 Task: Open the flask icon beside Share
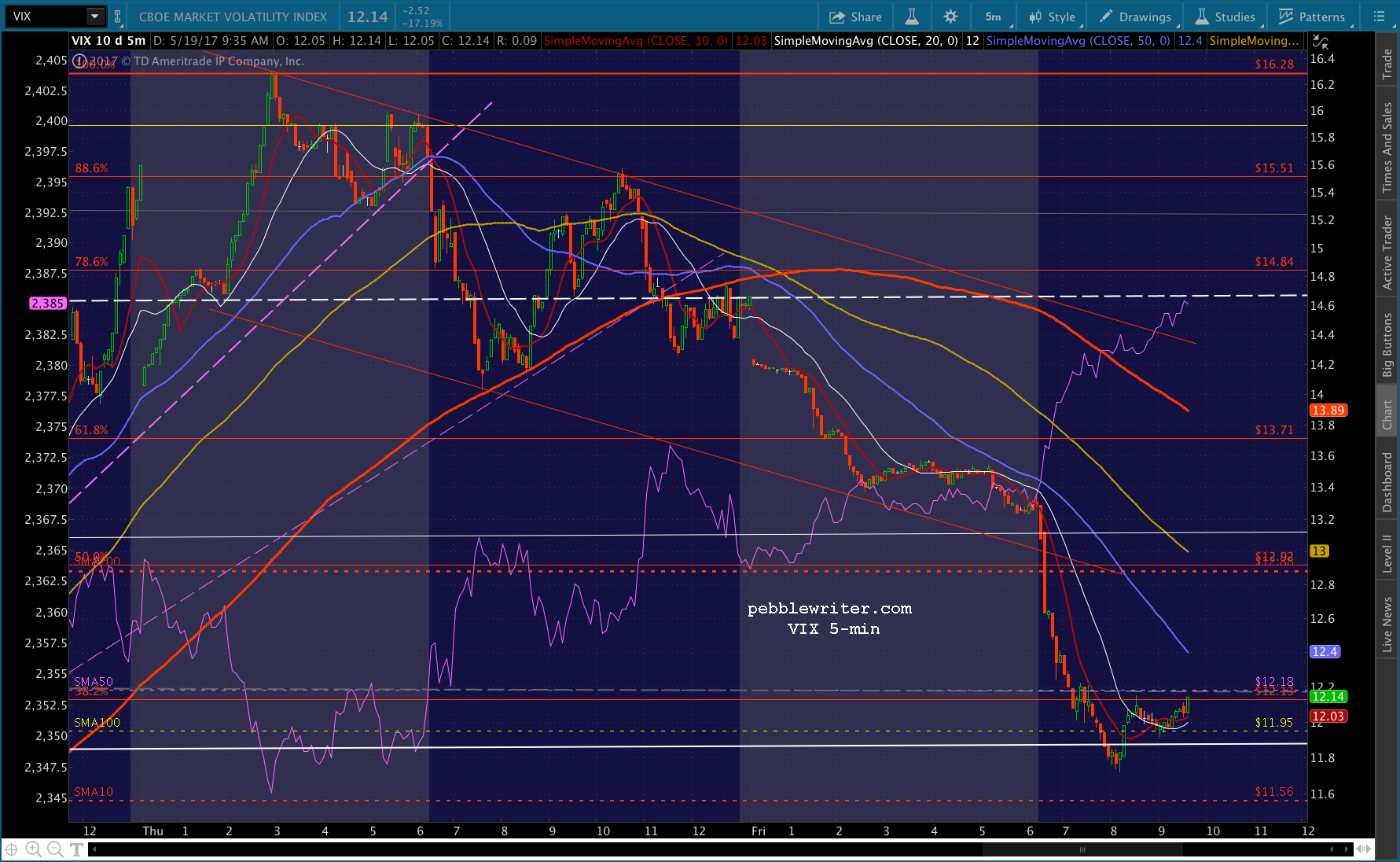pyautogui.click(x=912, y=17)
